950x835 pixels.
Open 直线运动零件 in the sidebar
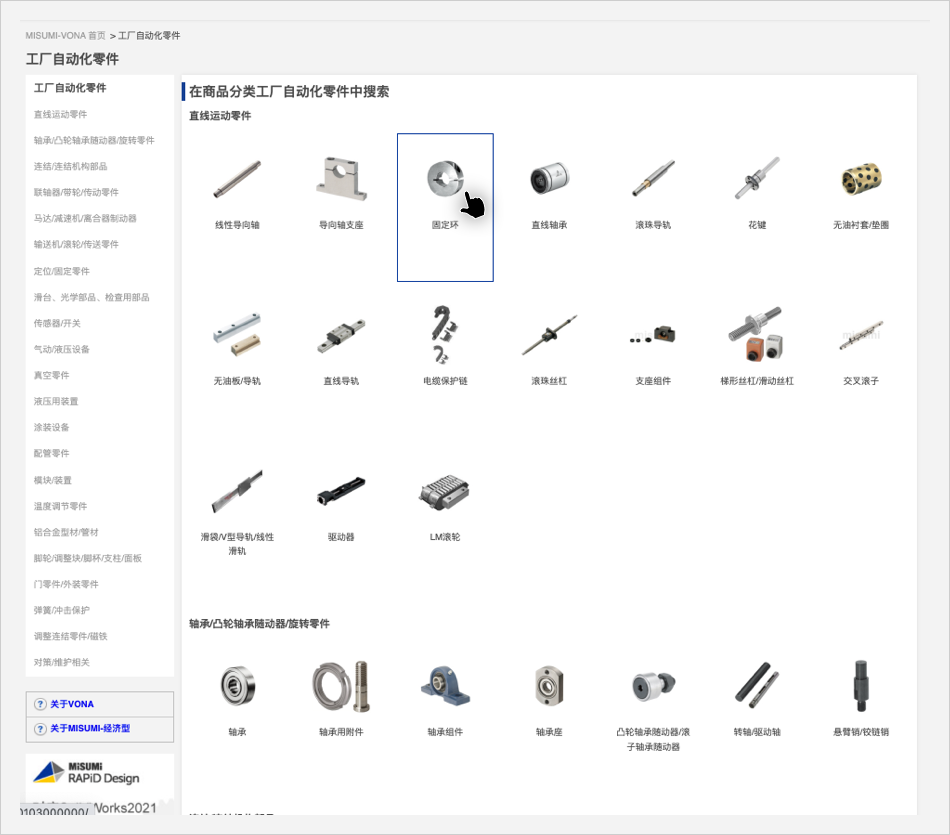click(x=60, y=114)
